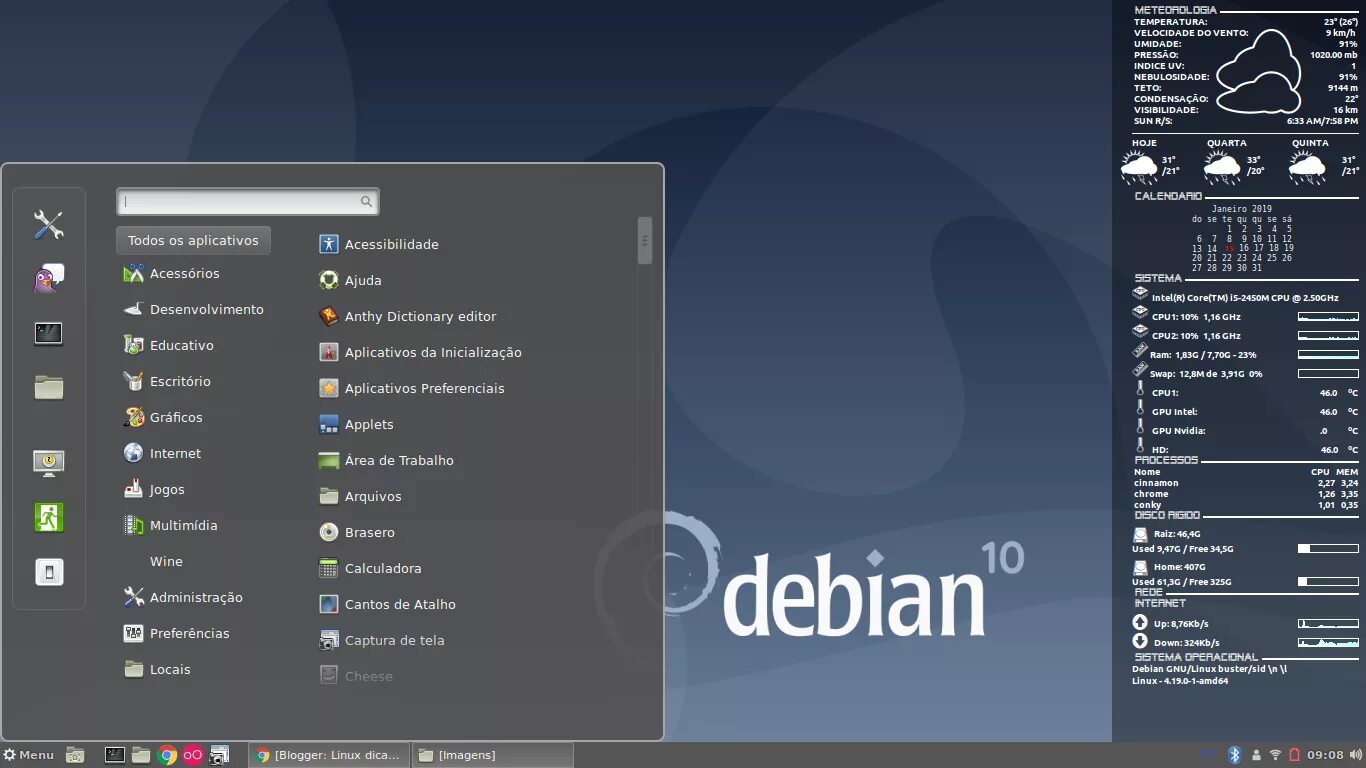Open the volume applet in tray
The width and height of the screenshot is (1366, 768).
[x=1354, y=755]
